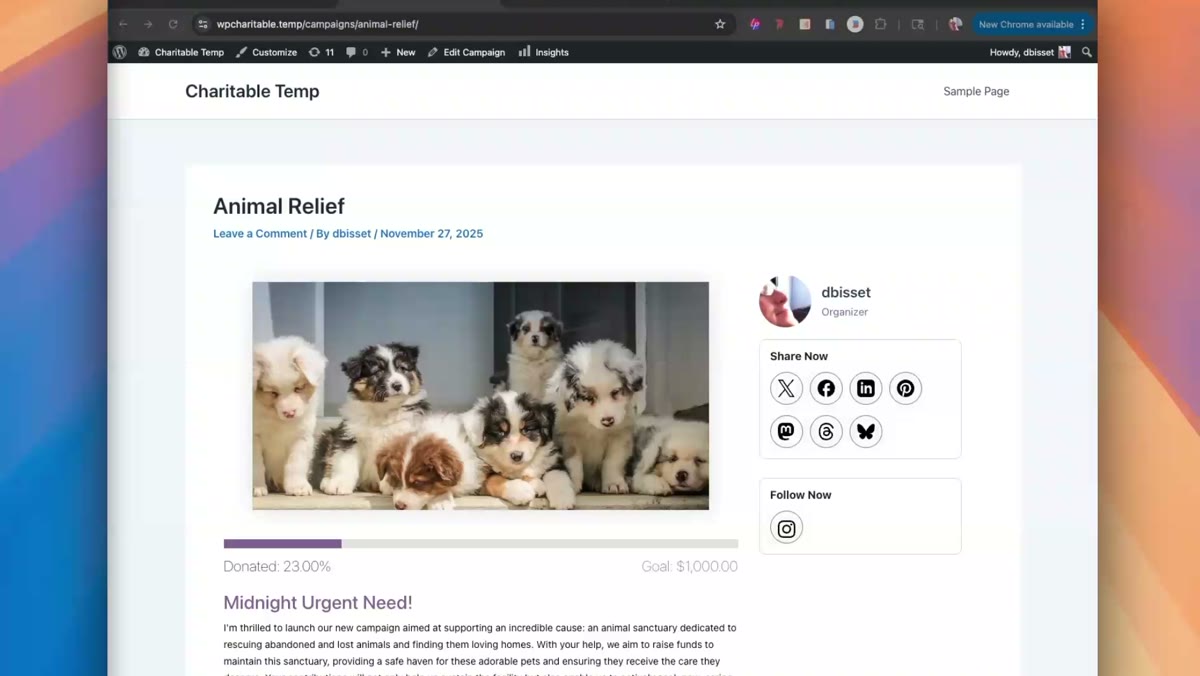Open the Howdy, dbisset account menu
Image resolution: width=1200 pixels, height=676 pixels.
(x=1030, y=52)
